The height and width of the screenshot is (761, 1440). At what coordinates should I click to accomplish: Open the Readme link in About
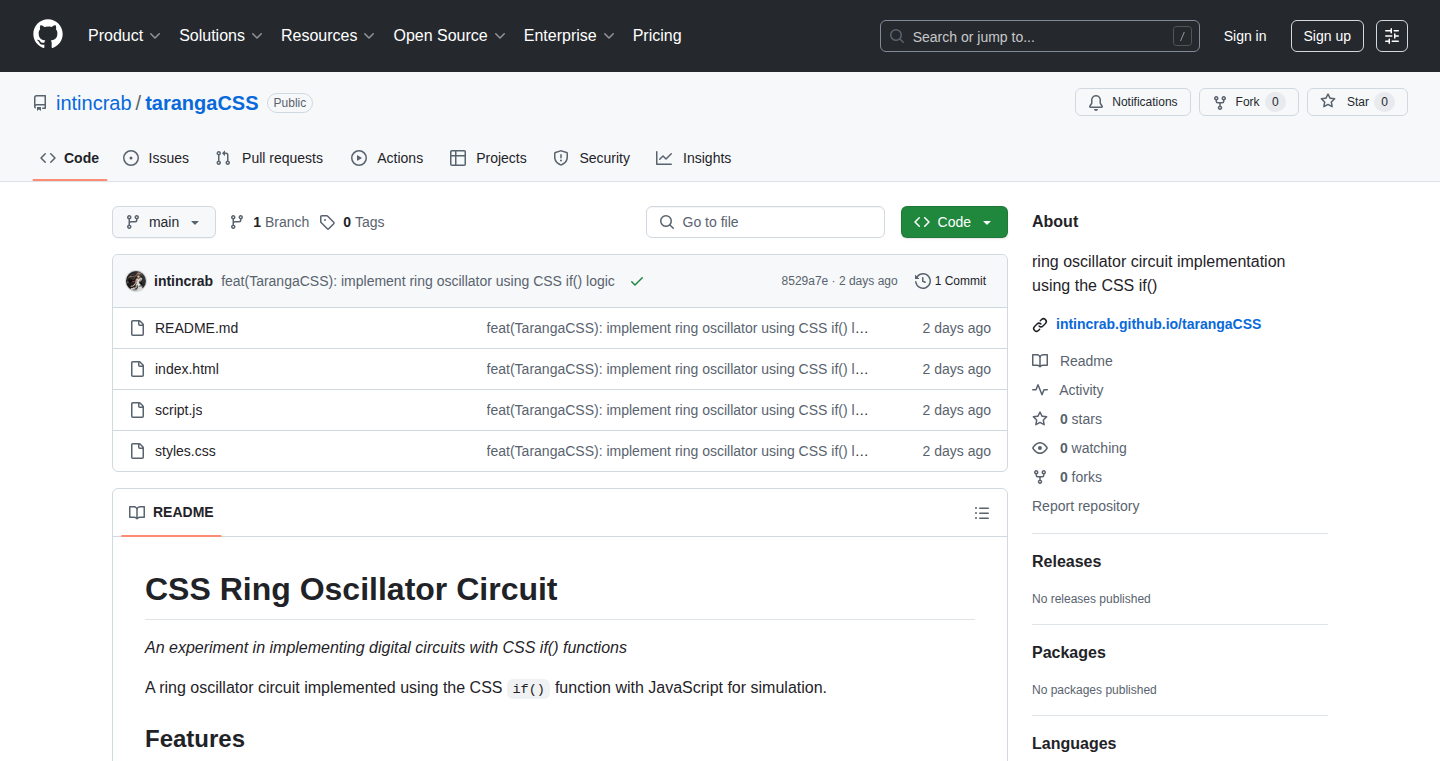pyautogui.click(x=1072, y=361)
